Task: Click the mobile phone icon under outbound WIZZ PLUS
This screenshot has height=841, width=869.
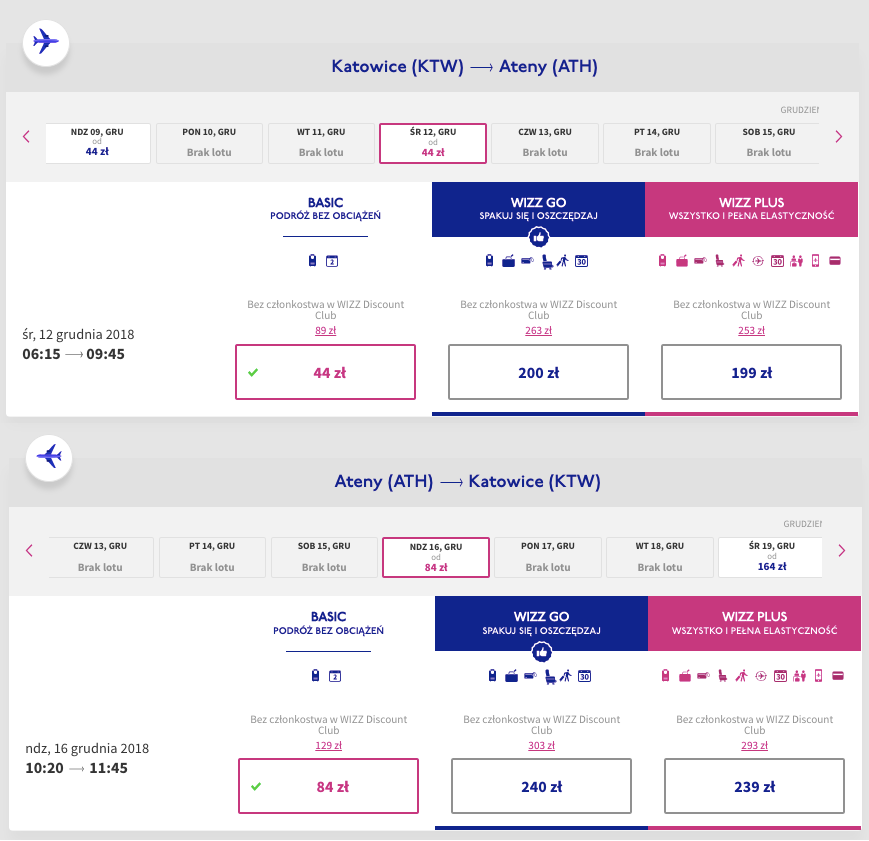Action: tap(815, 261)
